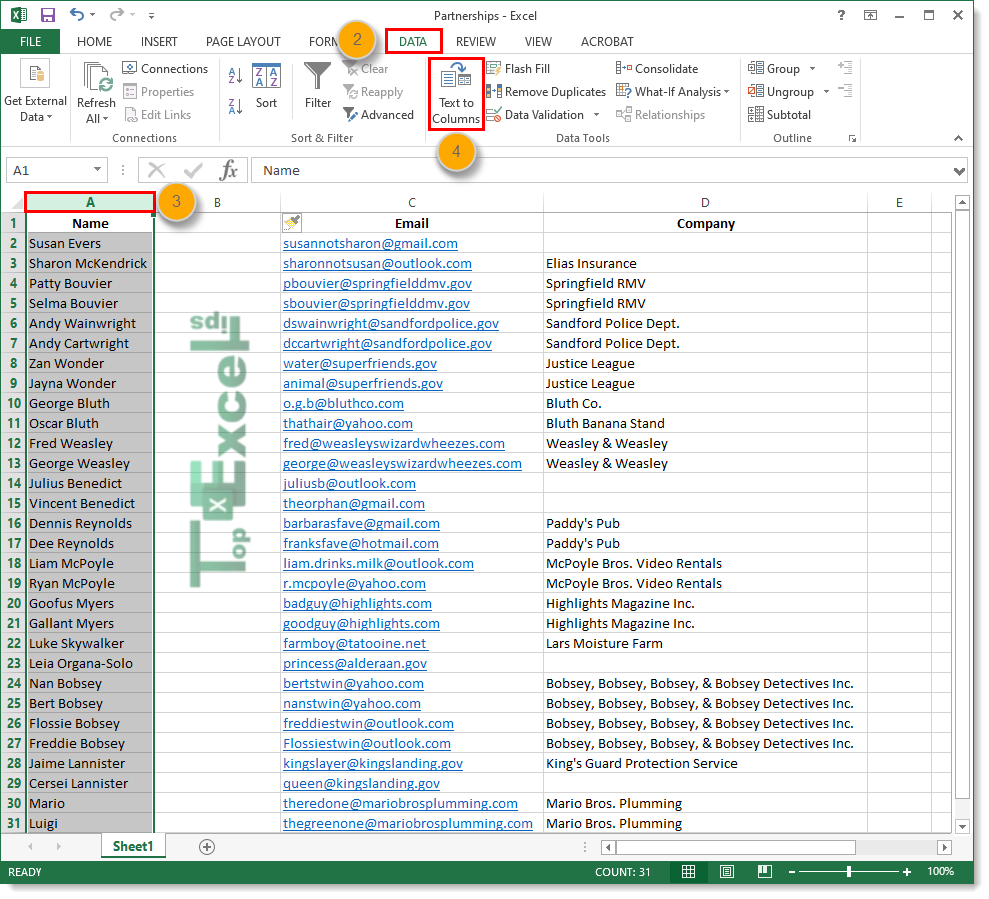Switch to the ACROBAT tab
Viewport: 989px width, 899px height.
[607, 42]
